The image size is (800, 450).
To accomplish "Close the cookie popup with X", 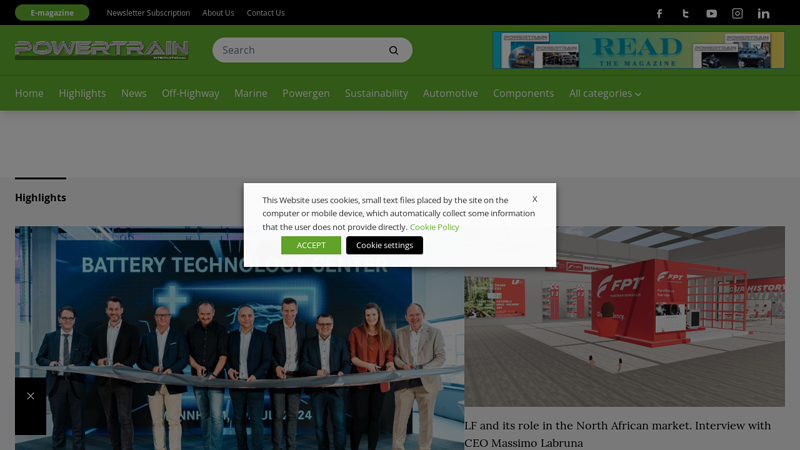I will 534,199.
